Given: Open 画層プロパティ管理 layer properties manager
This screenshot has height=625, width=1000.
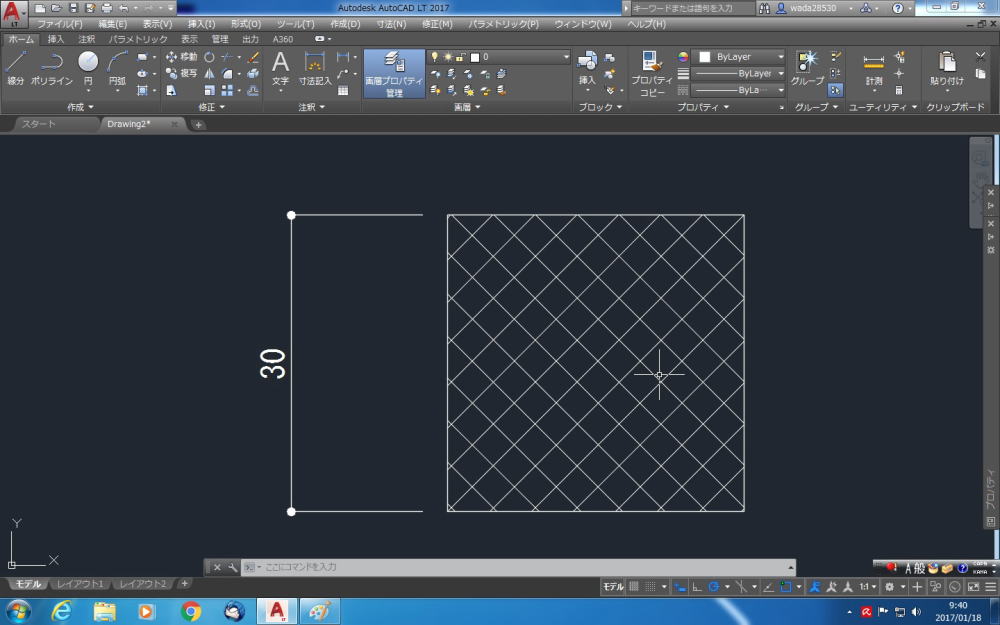Looking at the screenshot, I should pyautogui.click(x=394, y=74).
